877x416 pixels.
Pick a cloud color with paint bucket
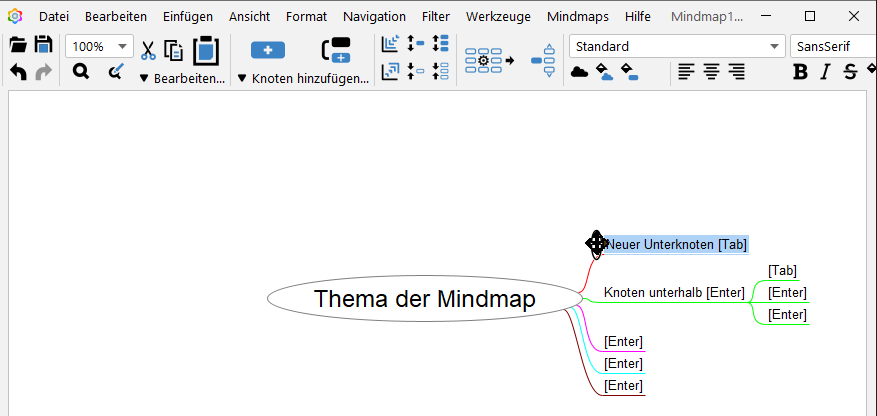point(605,72)
